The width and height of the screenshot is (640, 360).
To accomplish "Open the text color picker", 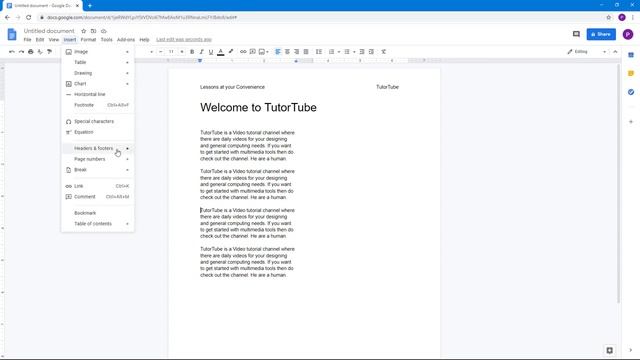I will click(221, 52).
